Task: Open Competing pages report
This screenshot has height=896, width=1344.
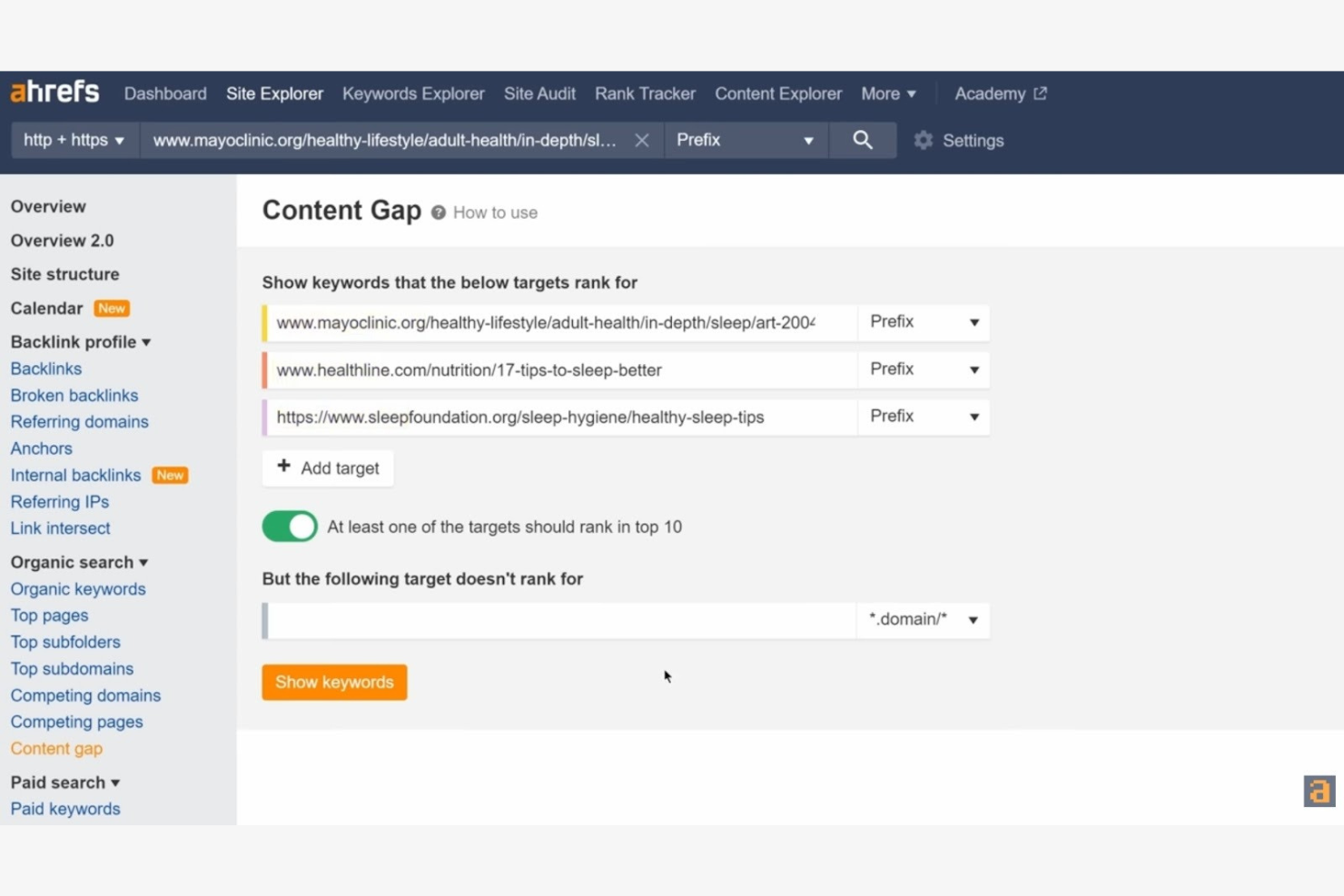Action: tap(77, 722)
